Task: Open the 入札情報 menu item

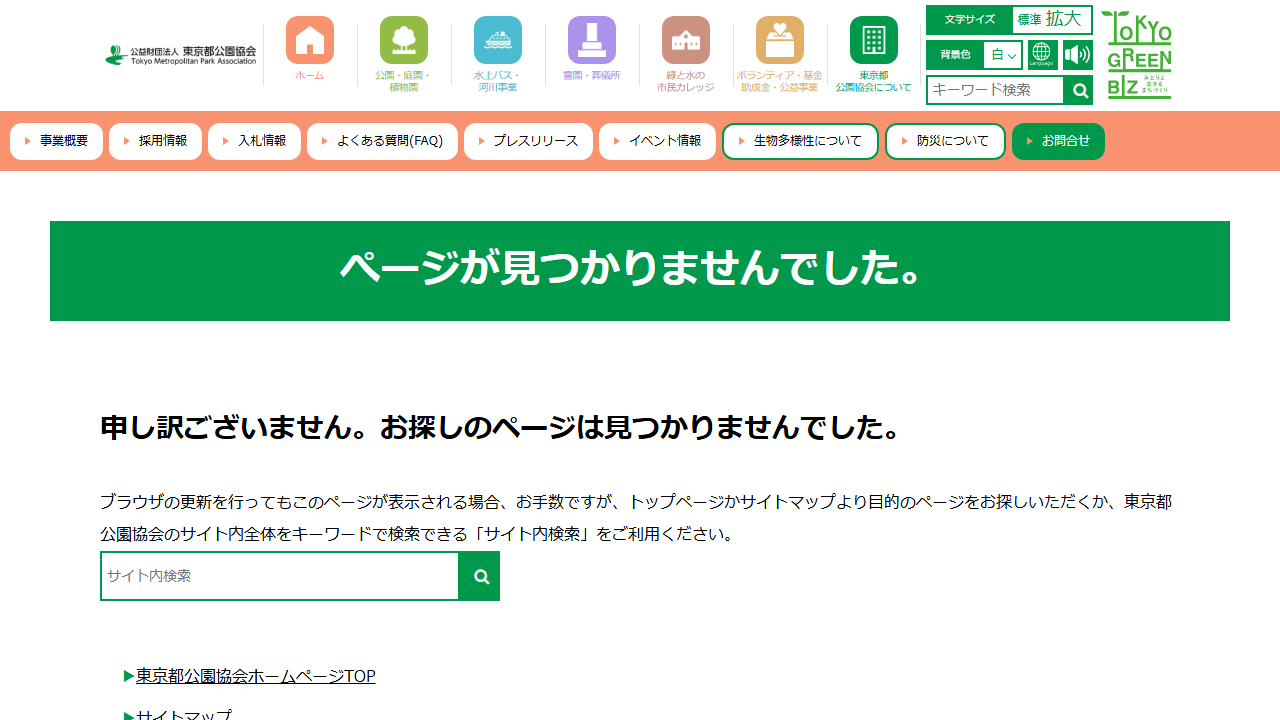Action: pyautogui.click(x=254, y=141)
